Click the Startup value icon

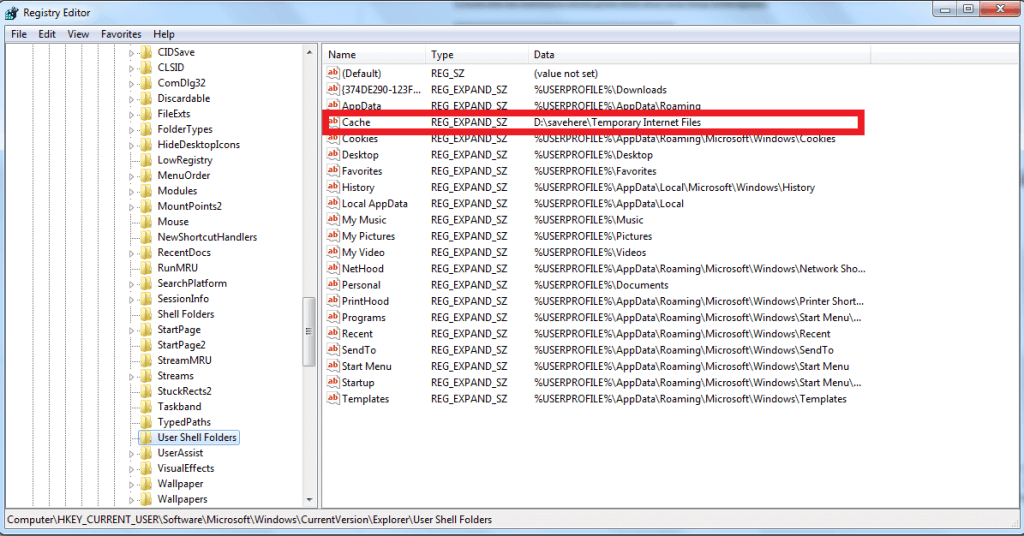click(x=333, y=383)
